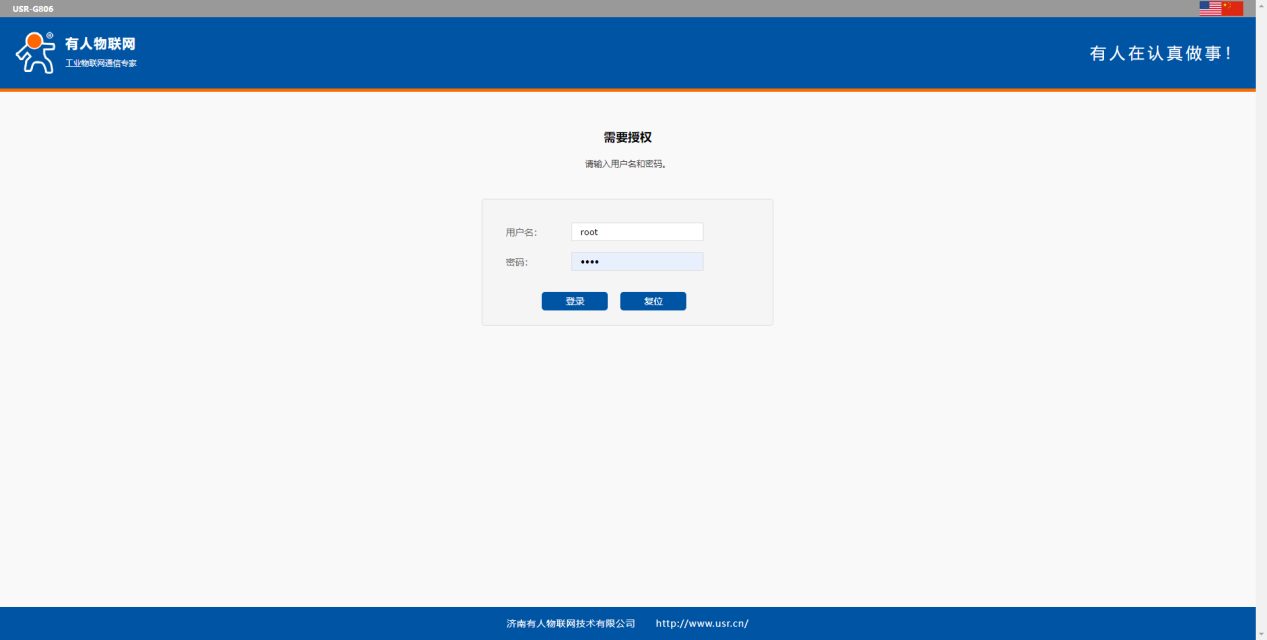Select the Chinese flag language icon
1267x640 pixels.
[1232, 8]
